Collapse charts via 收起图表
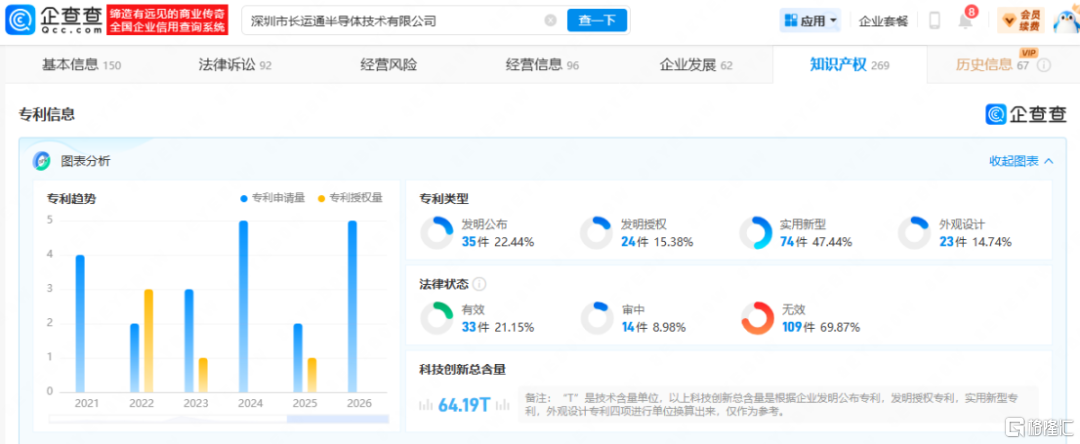 coord(1021,161)
